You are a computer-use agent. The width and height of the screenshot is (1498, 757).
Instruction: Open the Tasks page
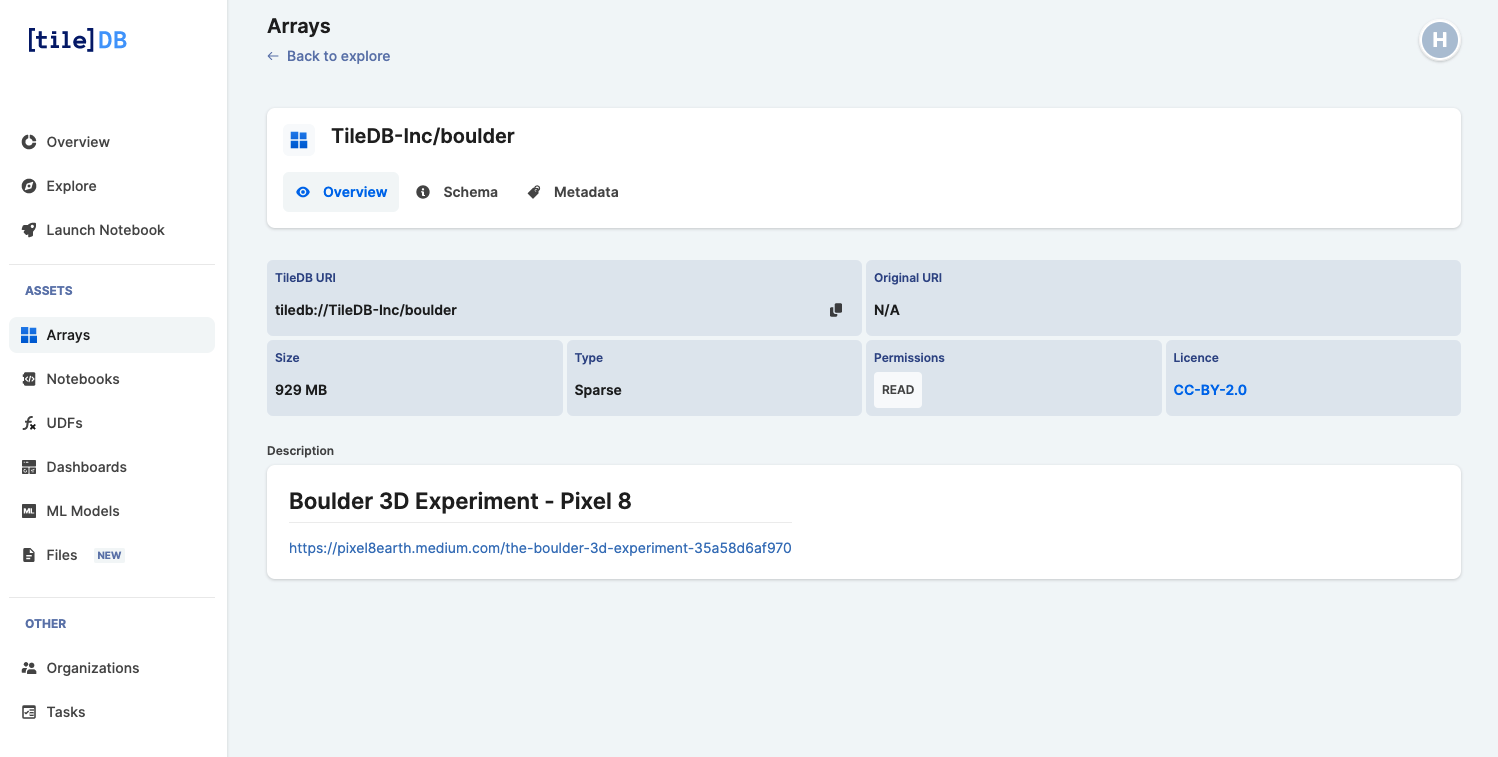[65, 712]
